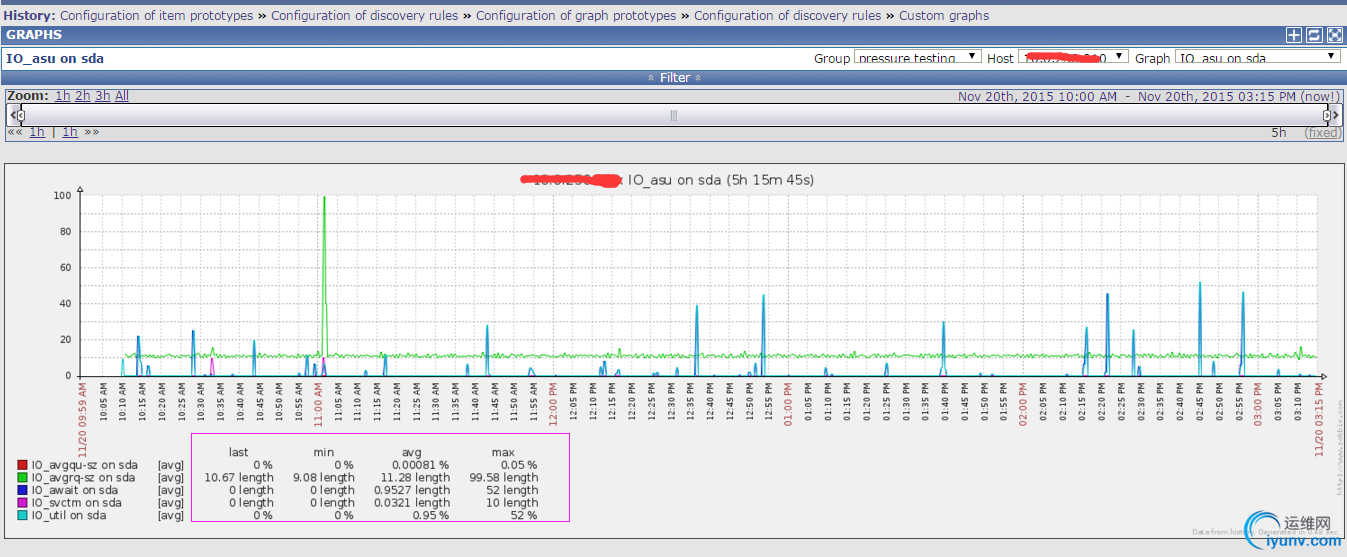Open the Group dropdown

click(x=918, y=58)
